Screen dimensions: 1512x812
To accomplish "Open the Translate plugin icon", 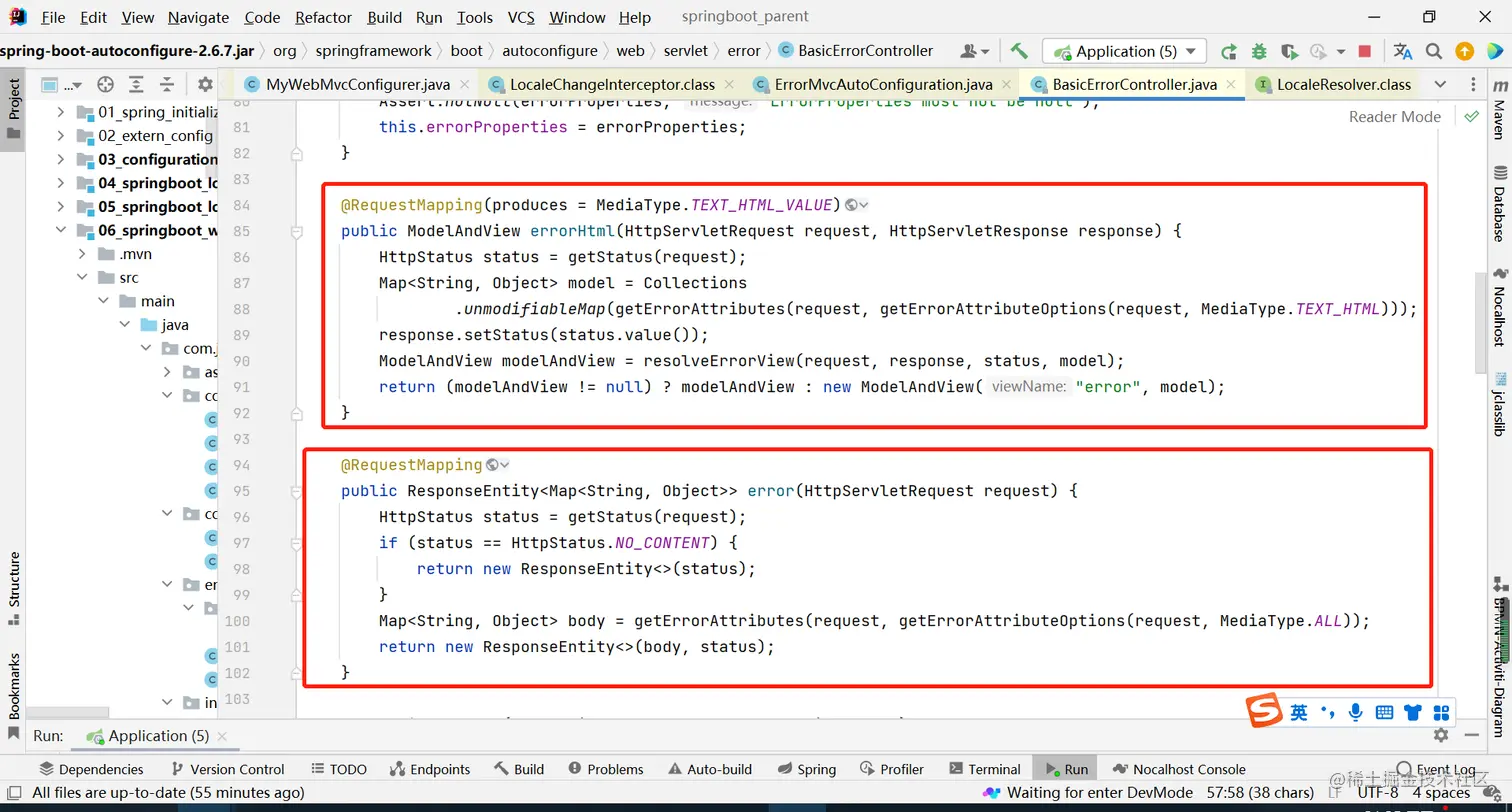I will click(1403, 51).
